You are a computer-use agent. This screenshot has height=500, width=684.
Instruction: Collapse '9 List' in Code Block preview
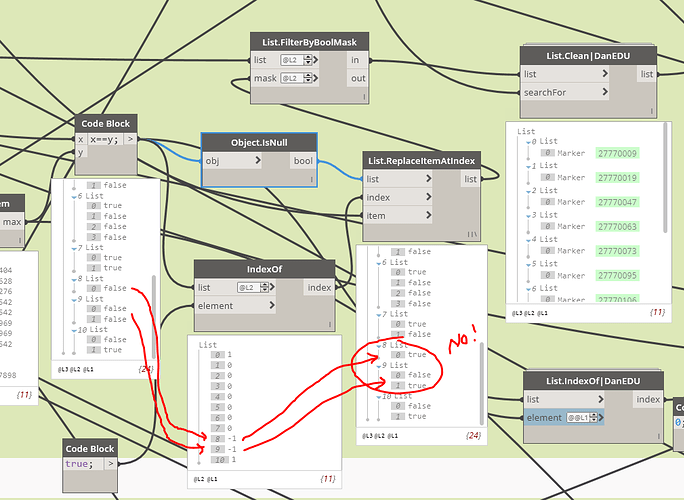[74, 300]
